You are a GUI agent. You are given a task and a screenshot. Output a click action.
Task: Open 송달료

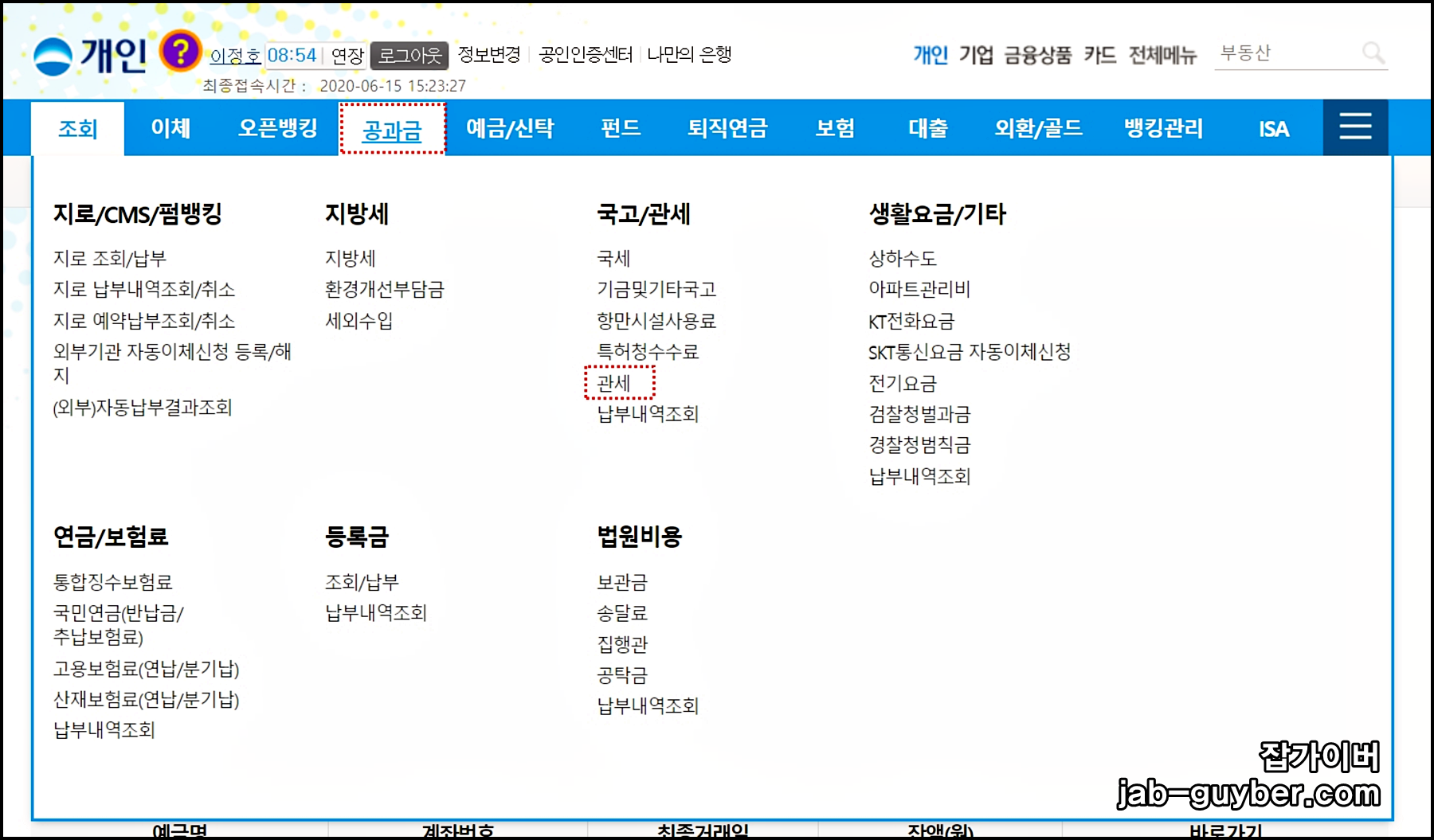click(622, 613)
